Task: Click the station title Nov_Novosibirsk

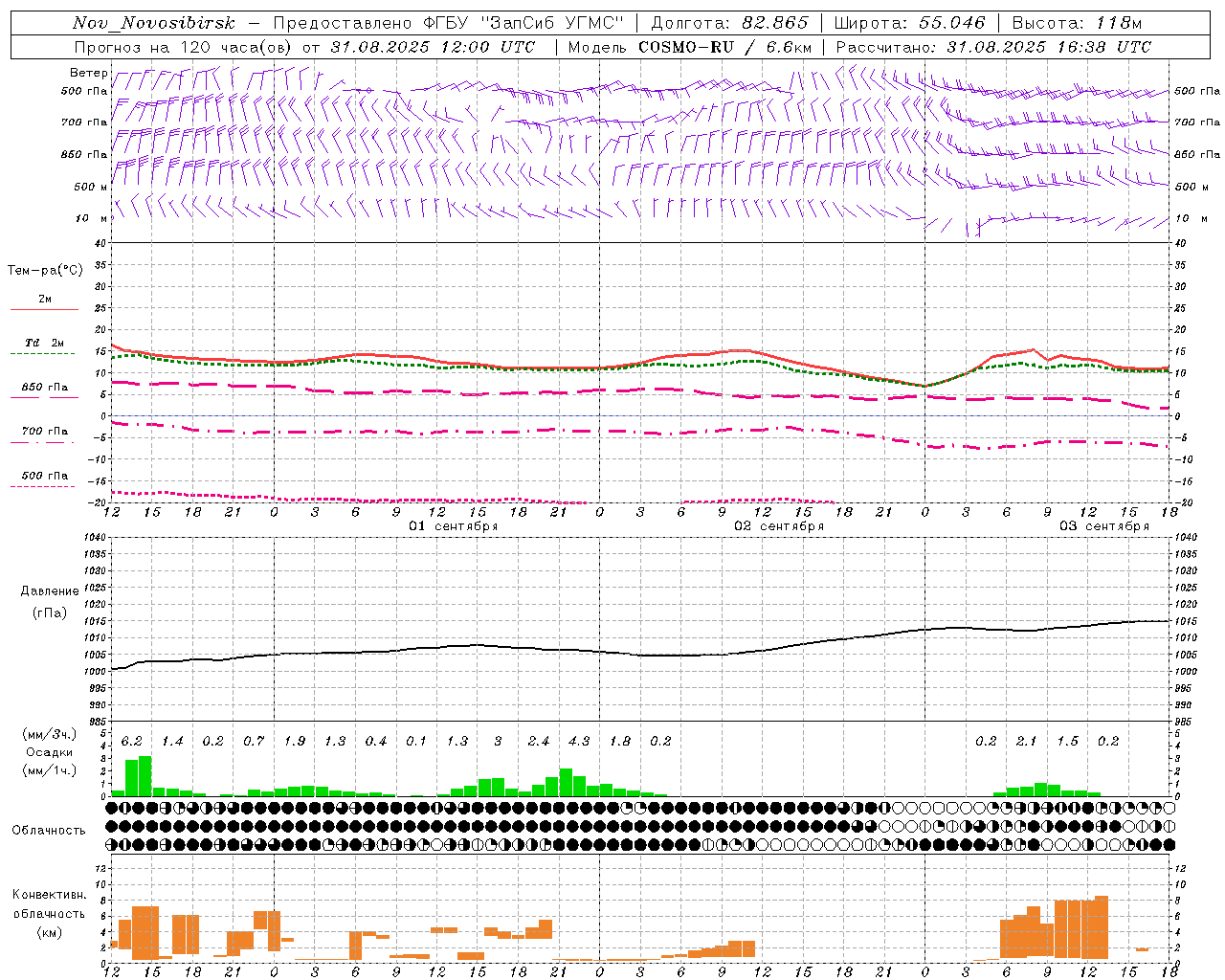Action: click(x=153, y=23)
